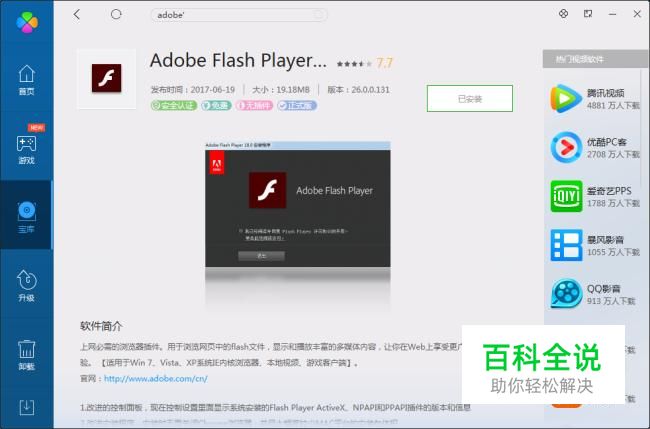Open the 游戏 games section
650x429 pixels.
pyautogui.click(x=27, y=150)
